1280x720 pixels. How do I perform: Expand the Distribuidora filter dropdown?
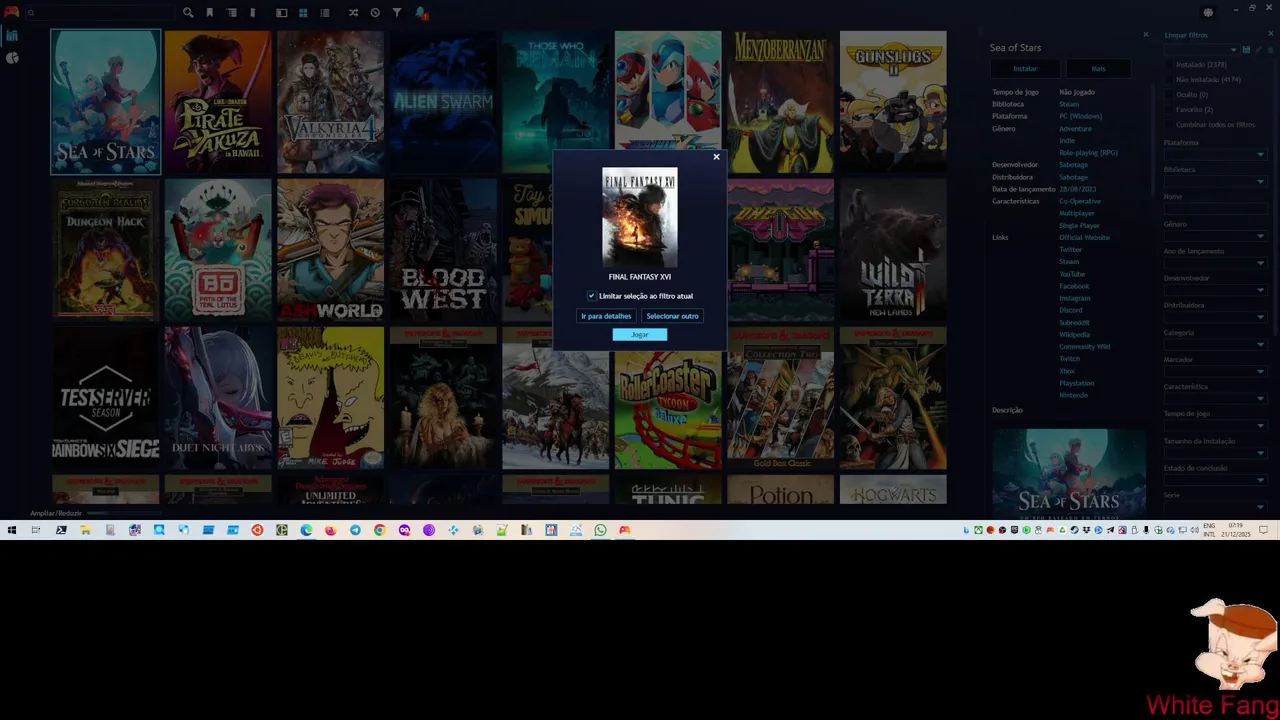[1260, 317]
